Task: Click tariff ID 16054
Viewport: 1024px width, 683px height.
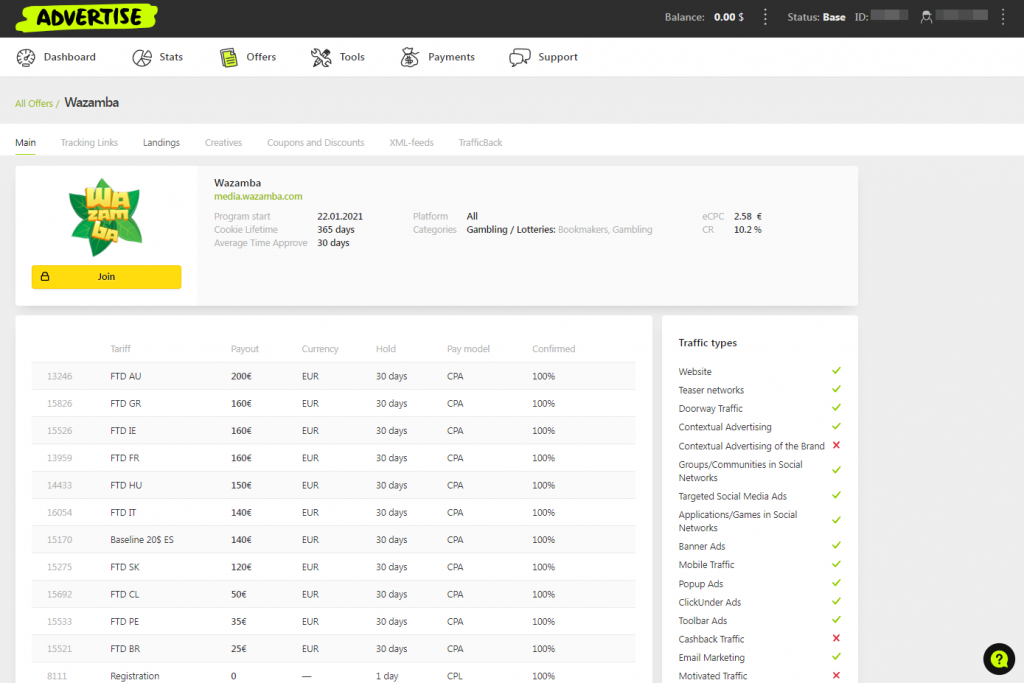Action: click(59, 513)
